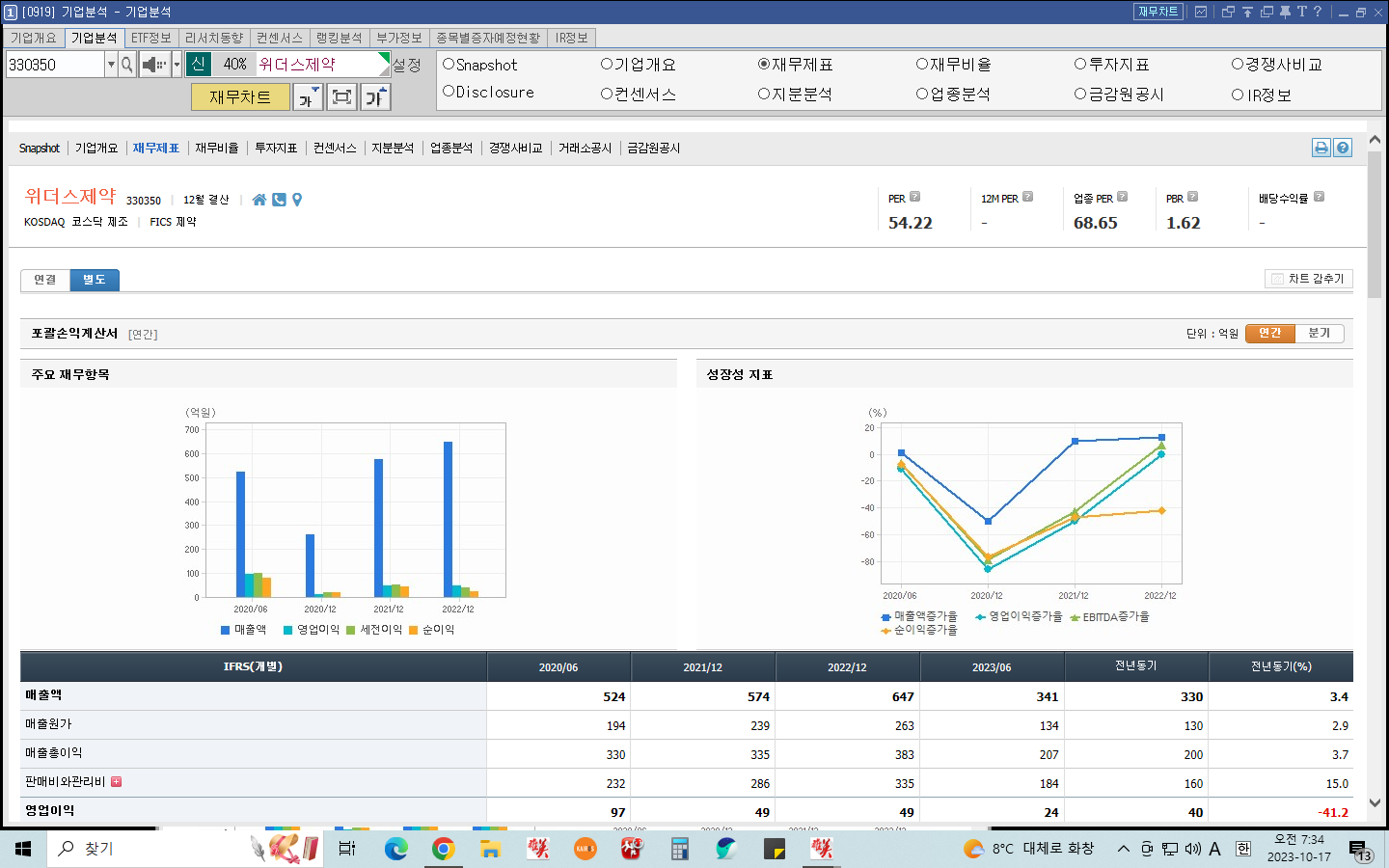Open Chrome from the taskbar

[443, 849]
